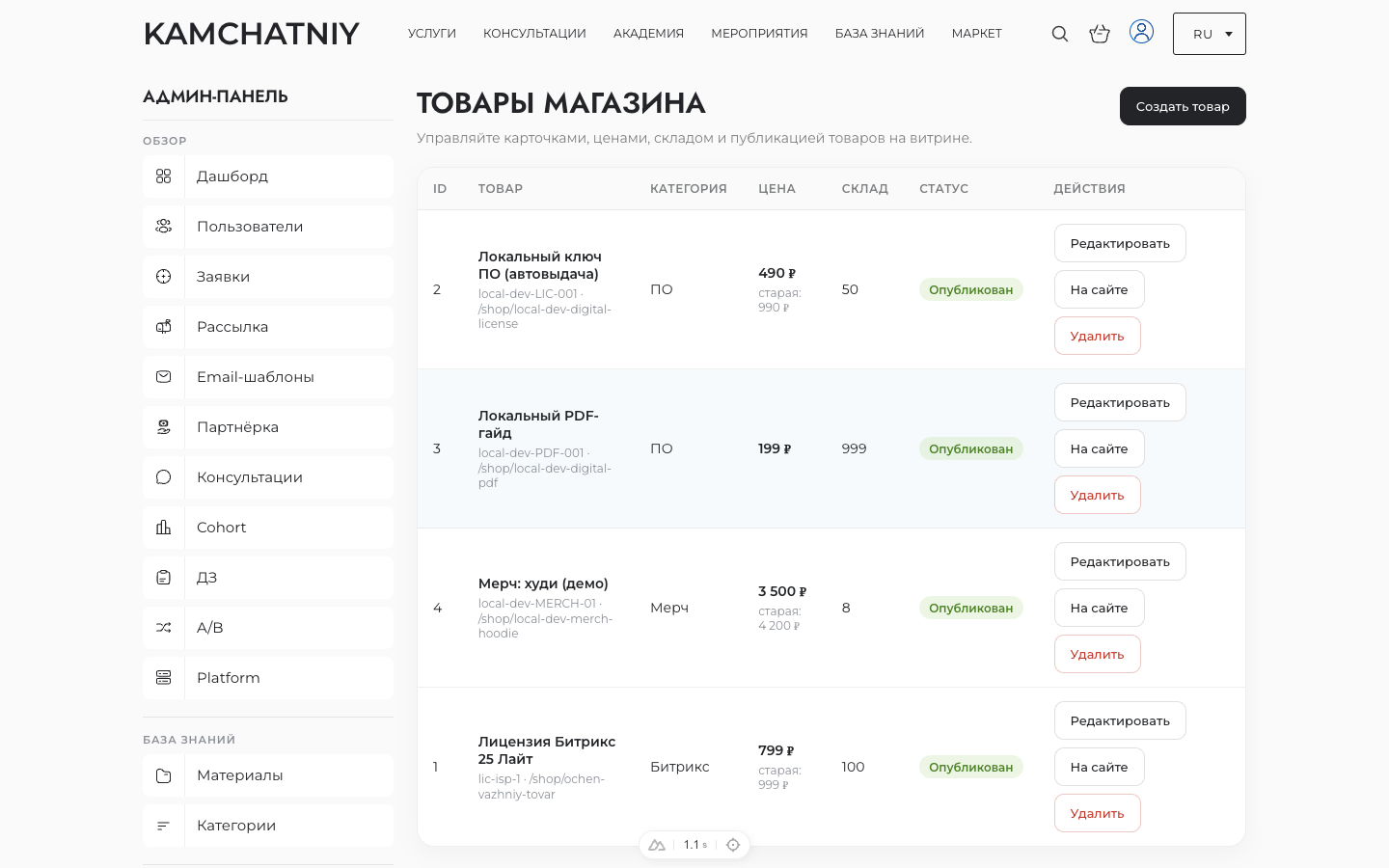Click the Cohort chart icon
Viewport: 1389px width, 868px height.
(164, 528)
